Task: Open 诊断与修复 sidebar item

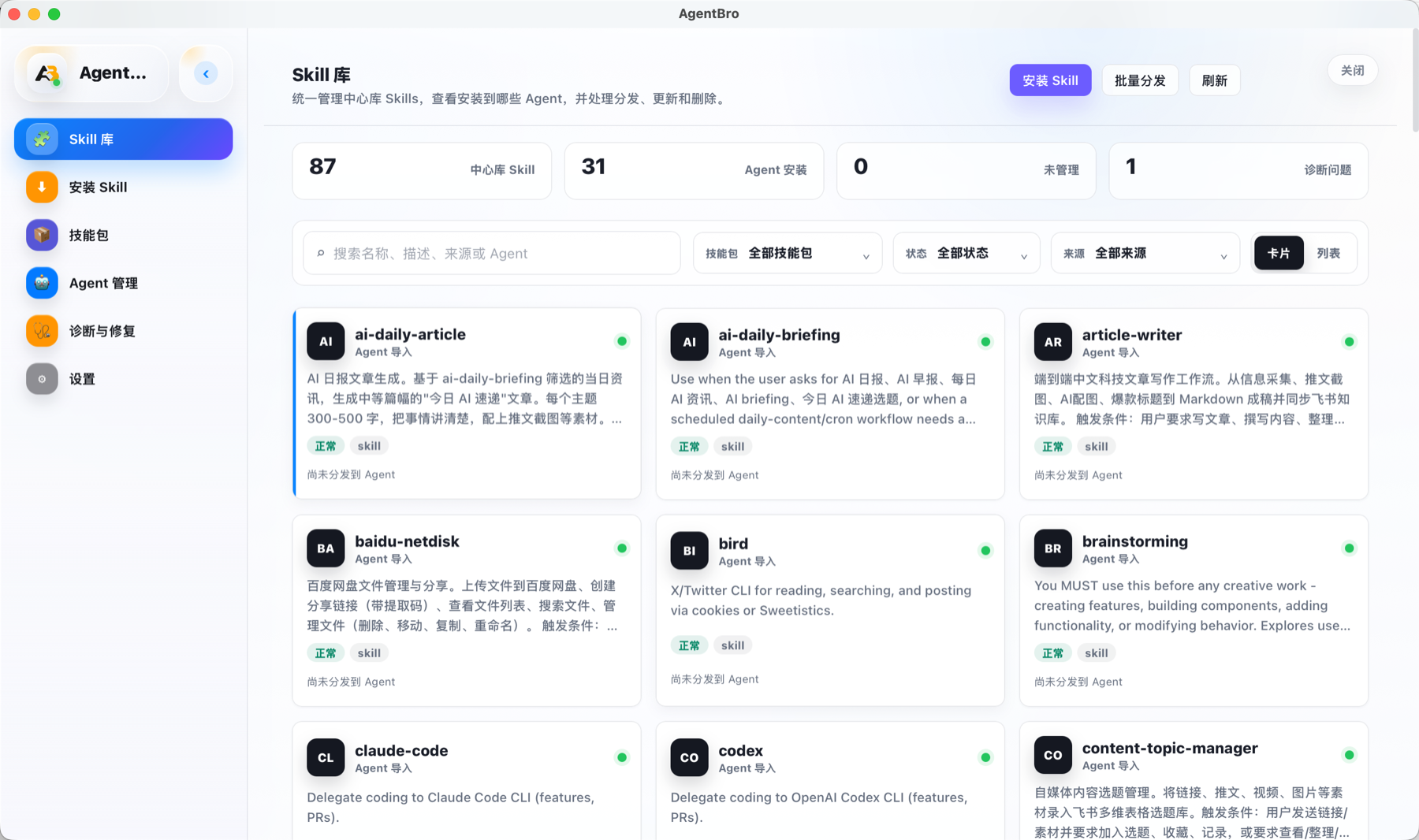Action: (x=124, y=331)
